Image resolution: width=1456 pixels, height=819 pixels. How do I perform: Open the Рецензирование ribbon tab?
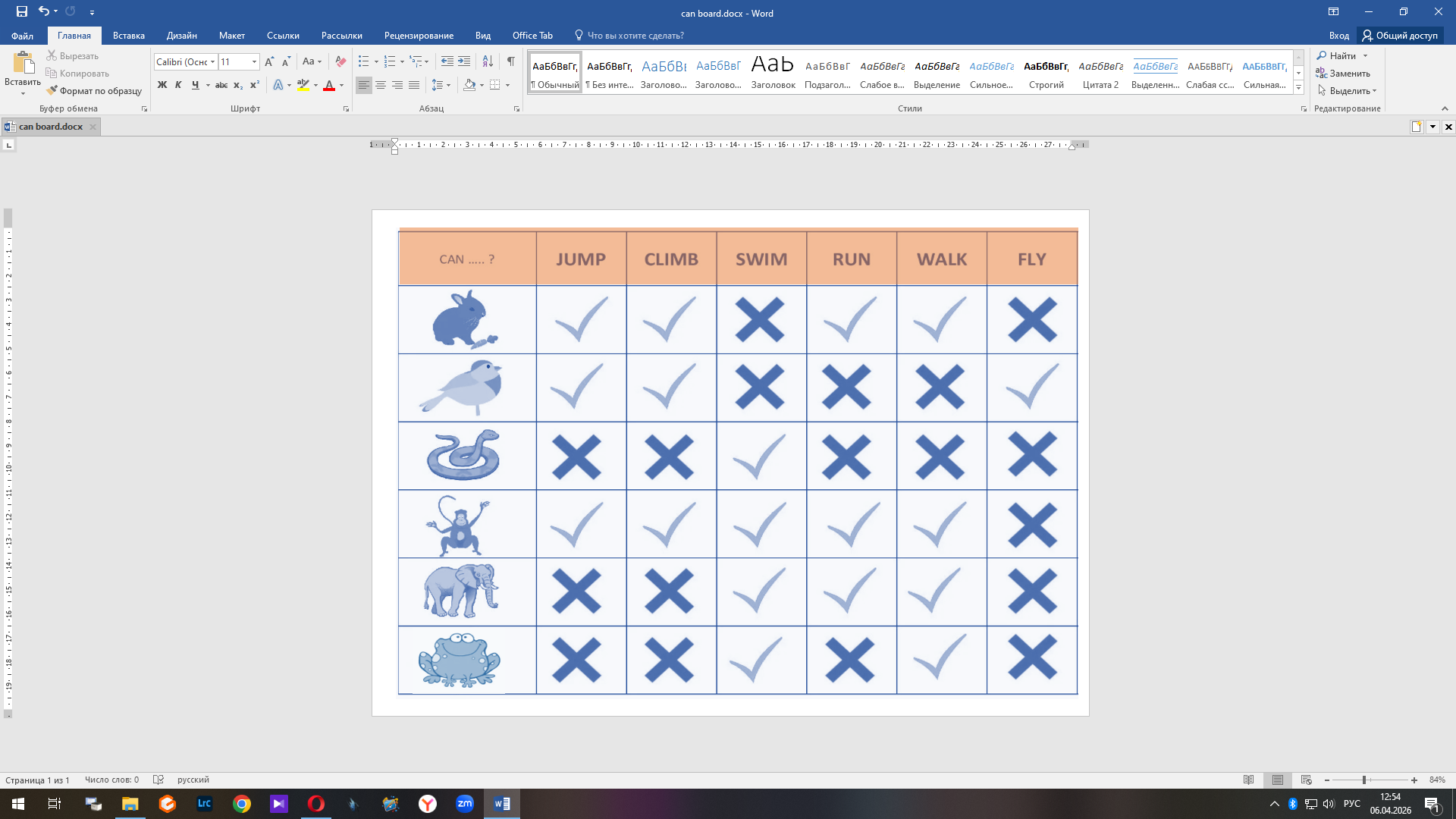pos(419,36)
